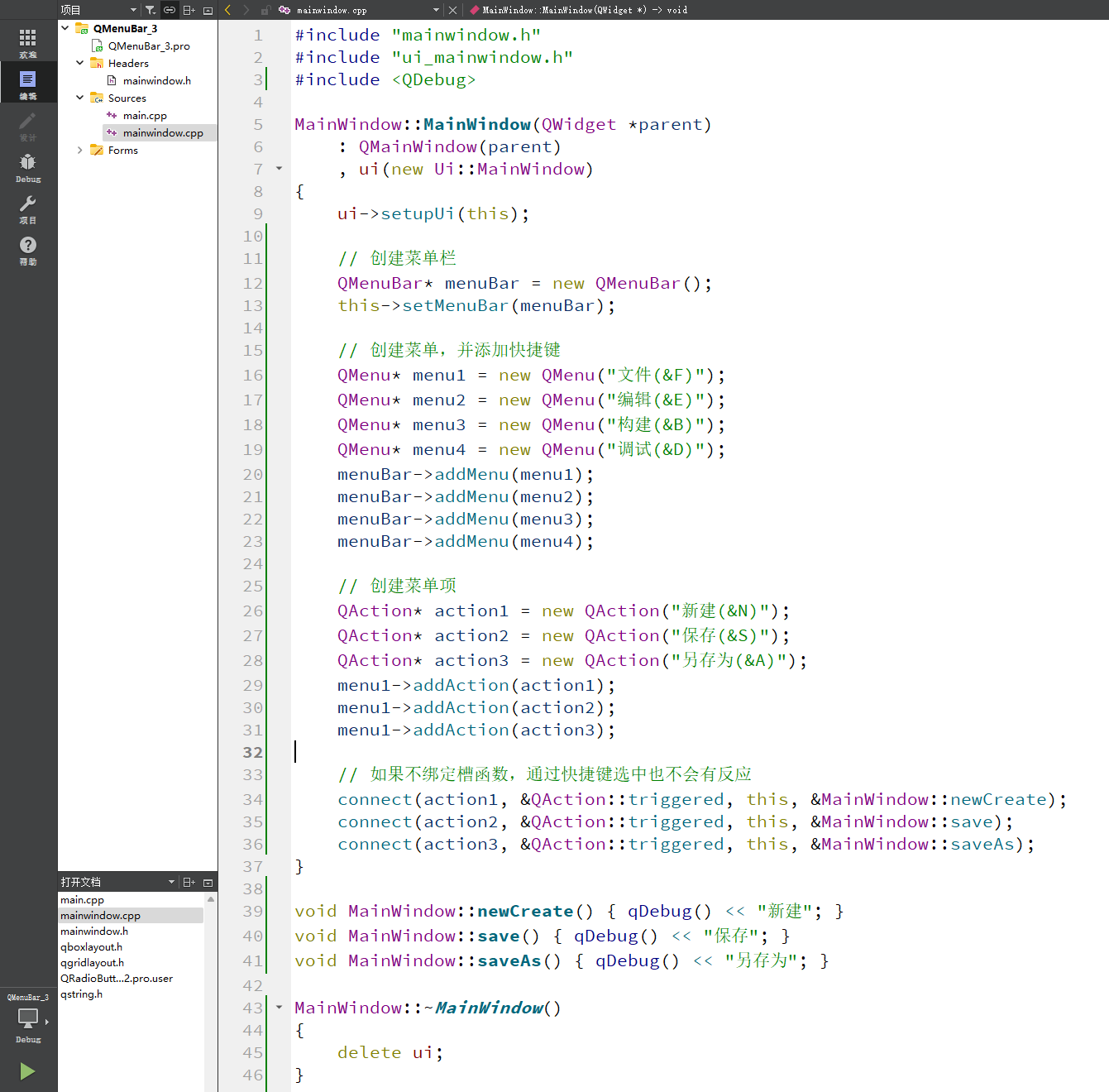Open the mainwindow.cpp open-files dropdown
1109x1092 pixels.
click(360, 10)
